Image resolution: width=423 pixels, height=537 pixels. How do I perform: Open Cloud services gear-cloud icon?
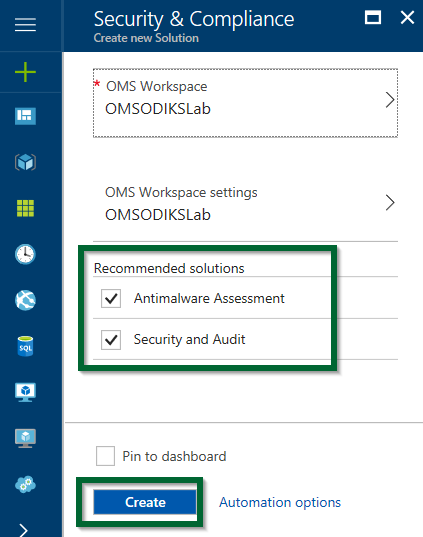[25, 484]
